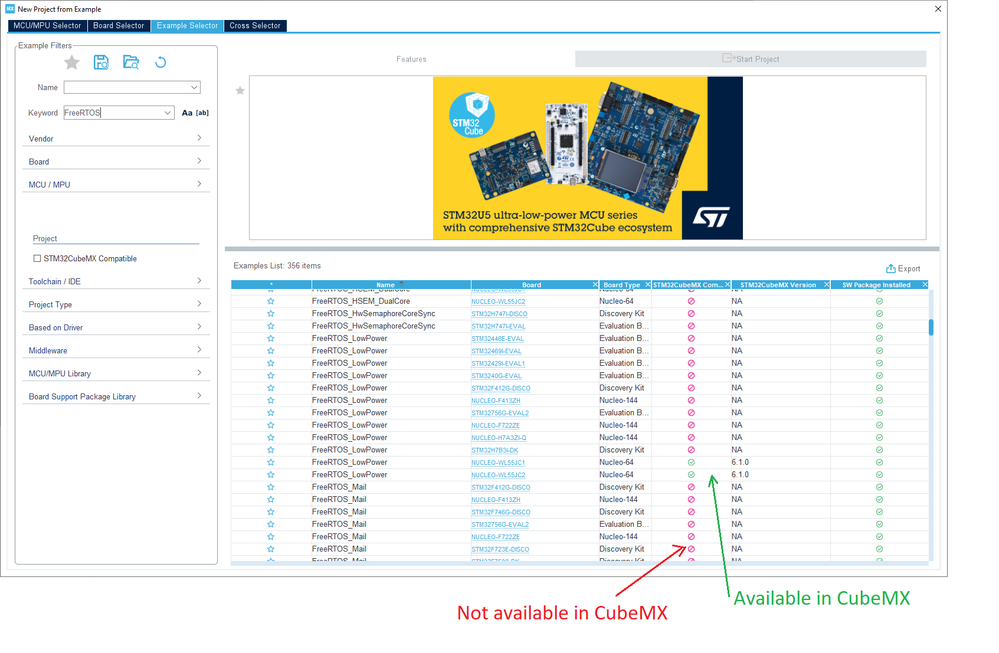Expand the Board filter section
This screenshot has height=653, width=999.
tap(116, 162)
